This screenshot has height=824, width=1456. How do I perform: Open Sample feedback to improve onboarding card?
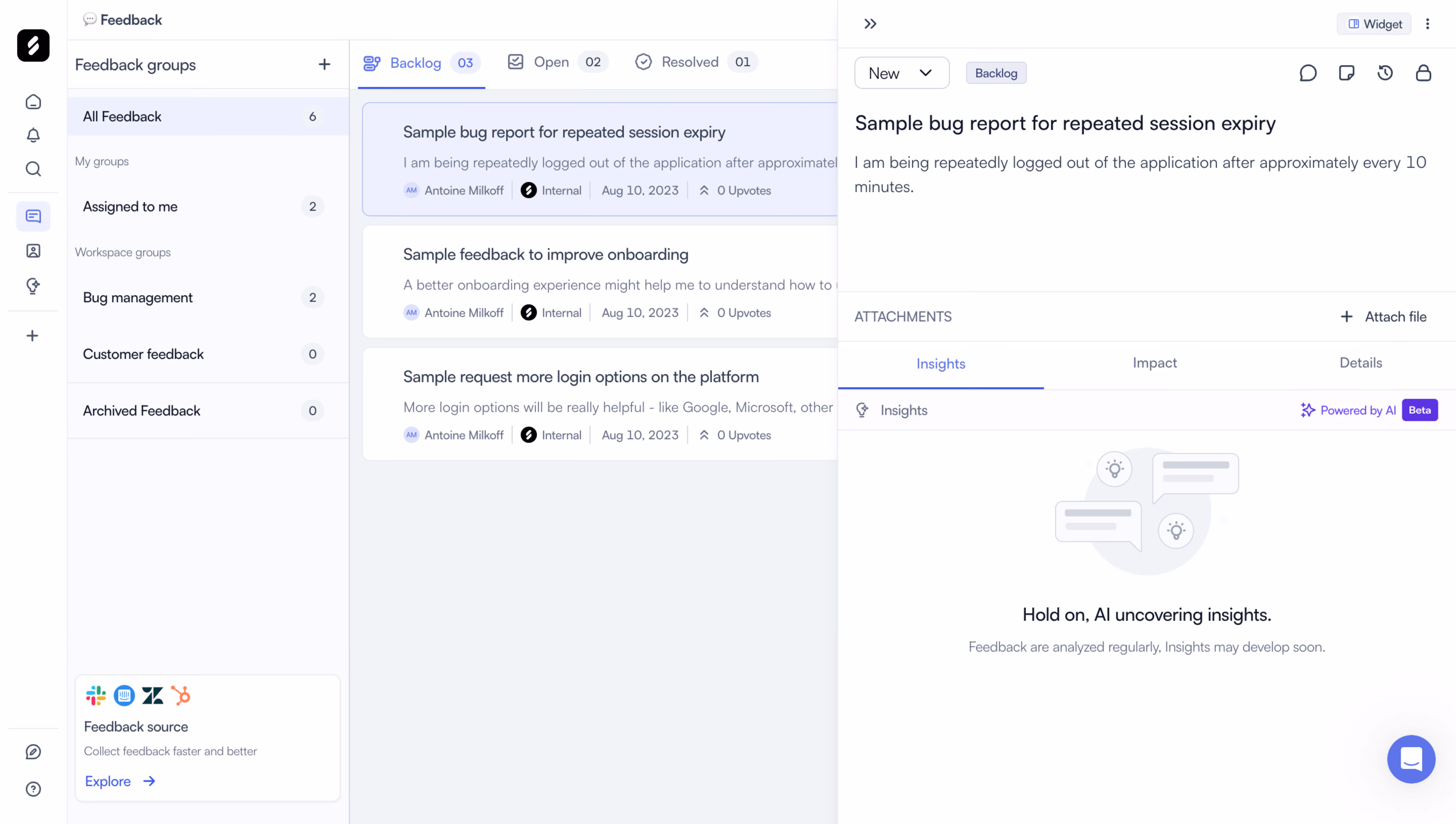coord(600,282)
